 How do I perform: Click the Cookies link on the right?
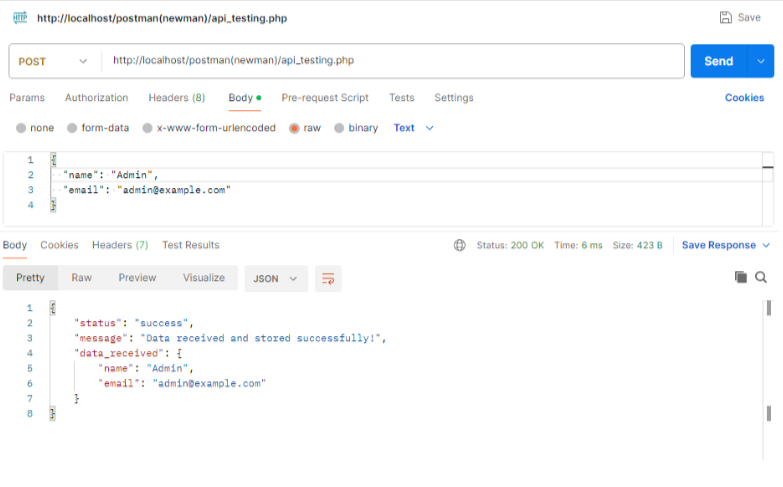[744, 98]
